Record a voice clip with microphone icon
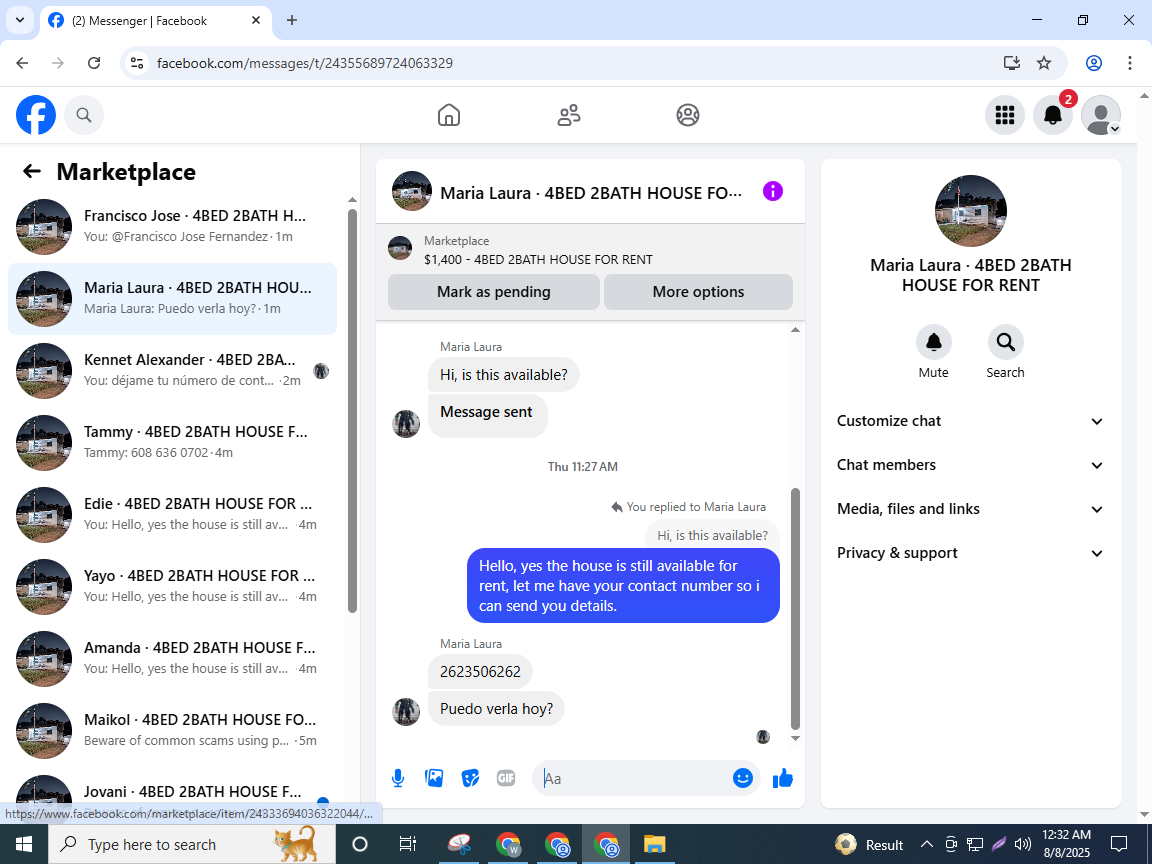 coord(398,778)
